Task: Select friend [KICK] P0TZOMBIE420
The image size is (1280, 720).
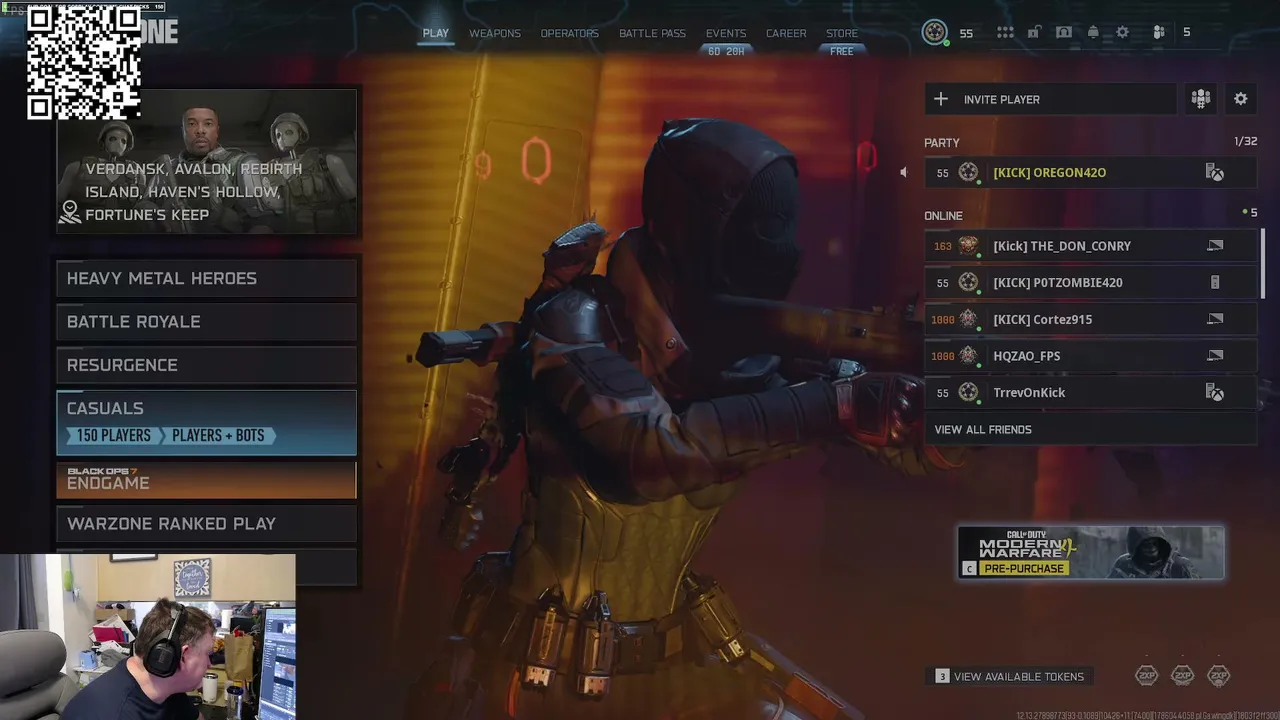Action: click(x=1090, y=282)
